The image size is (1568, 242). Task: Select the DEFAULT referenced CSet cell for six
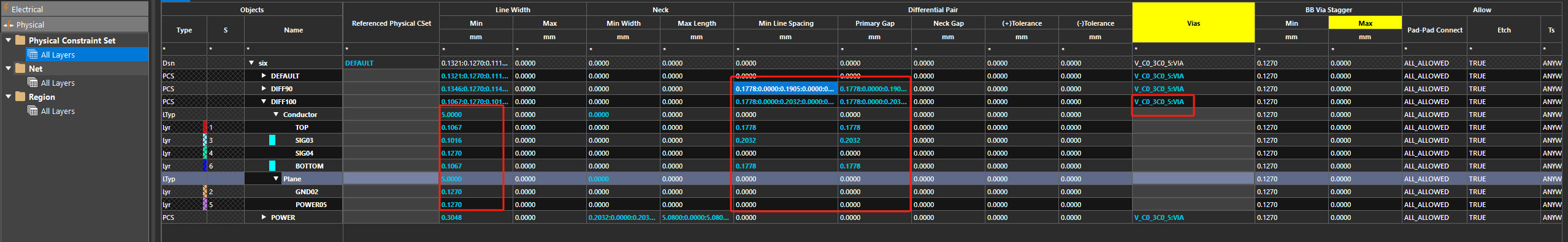[x=391, y=62]
